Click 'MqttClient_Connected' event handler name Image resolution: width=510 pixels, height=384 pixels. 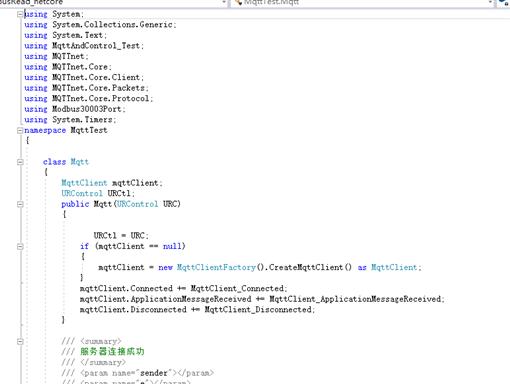coord(237,288)
